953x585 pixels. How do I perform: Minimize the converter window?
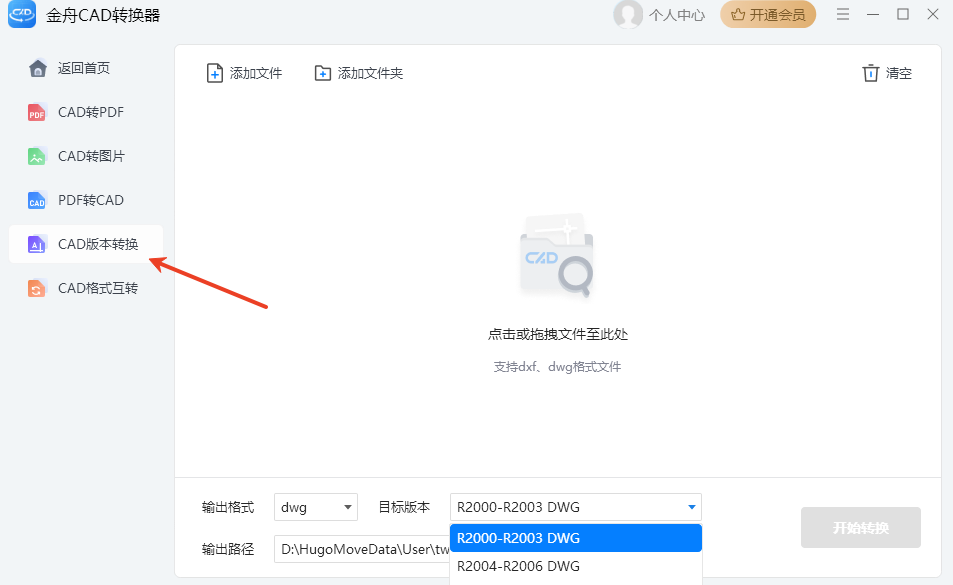[873, 14]
